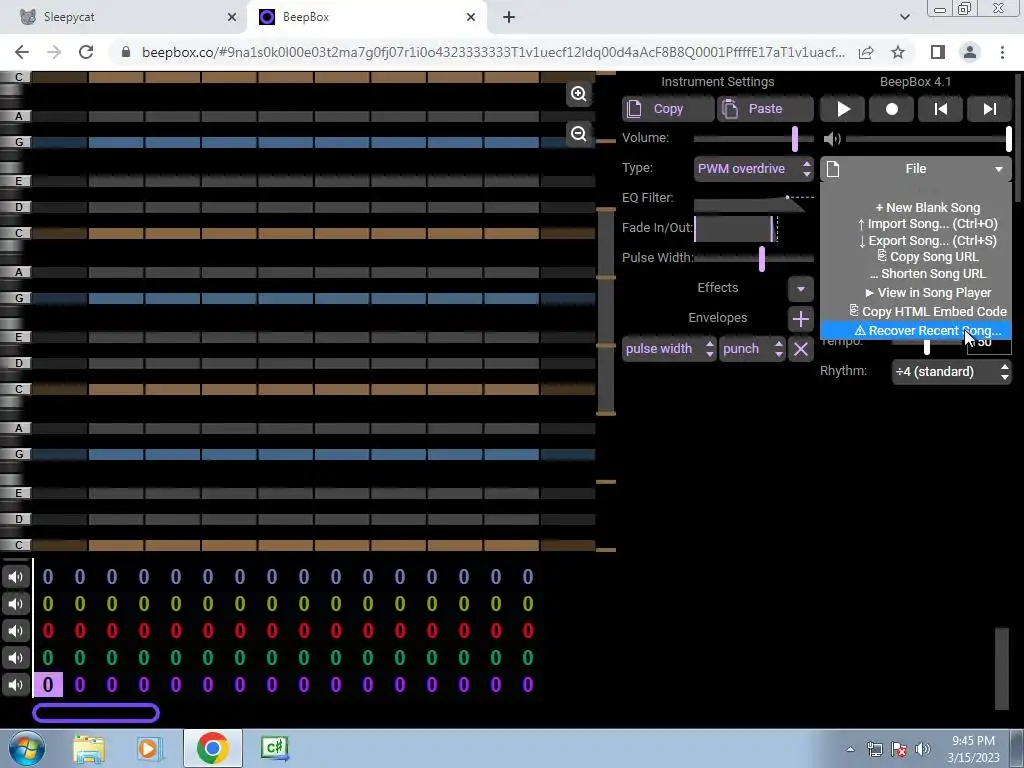This screenshot has height=768, width=1024.
Task: Click the address bar URL
Action: point(493,52)
